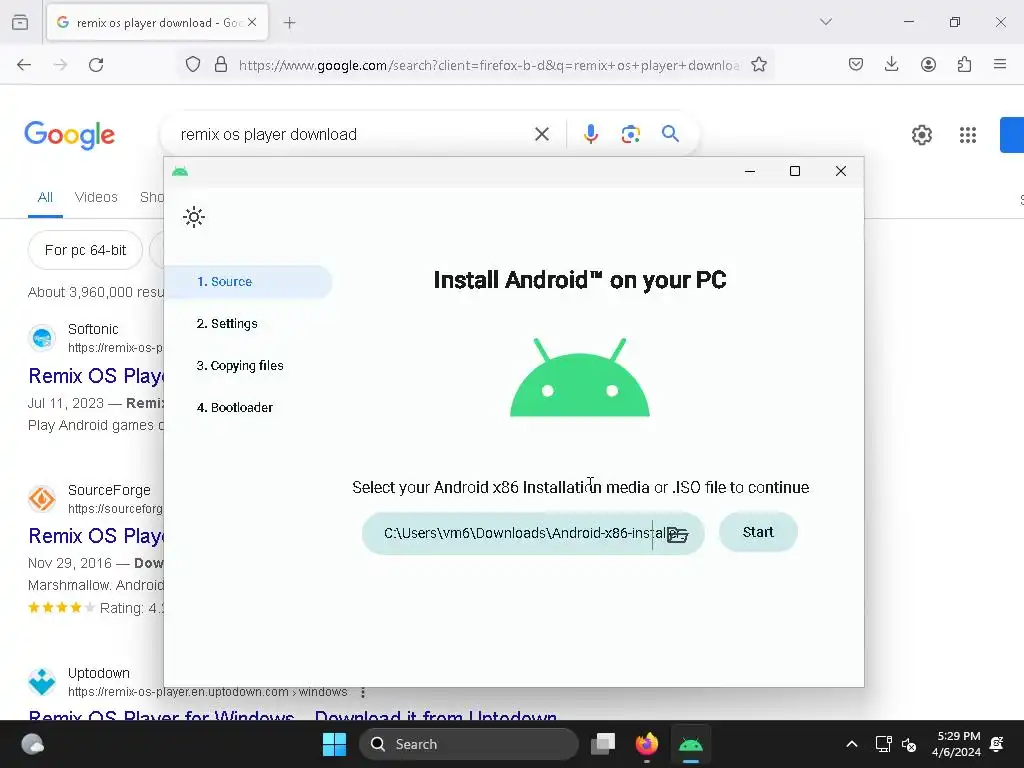1024x768 pixels.
Task: Select the All results tab
Action: coord(45,197)
